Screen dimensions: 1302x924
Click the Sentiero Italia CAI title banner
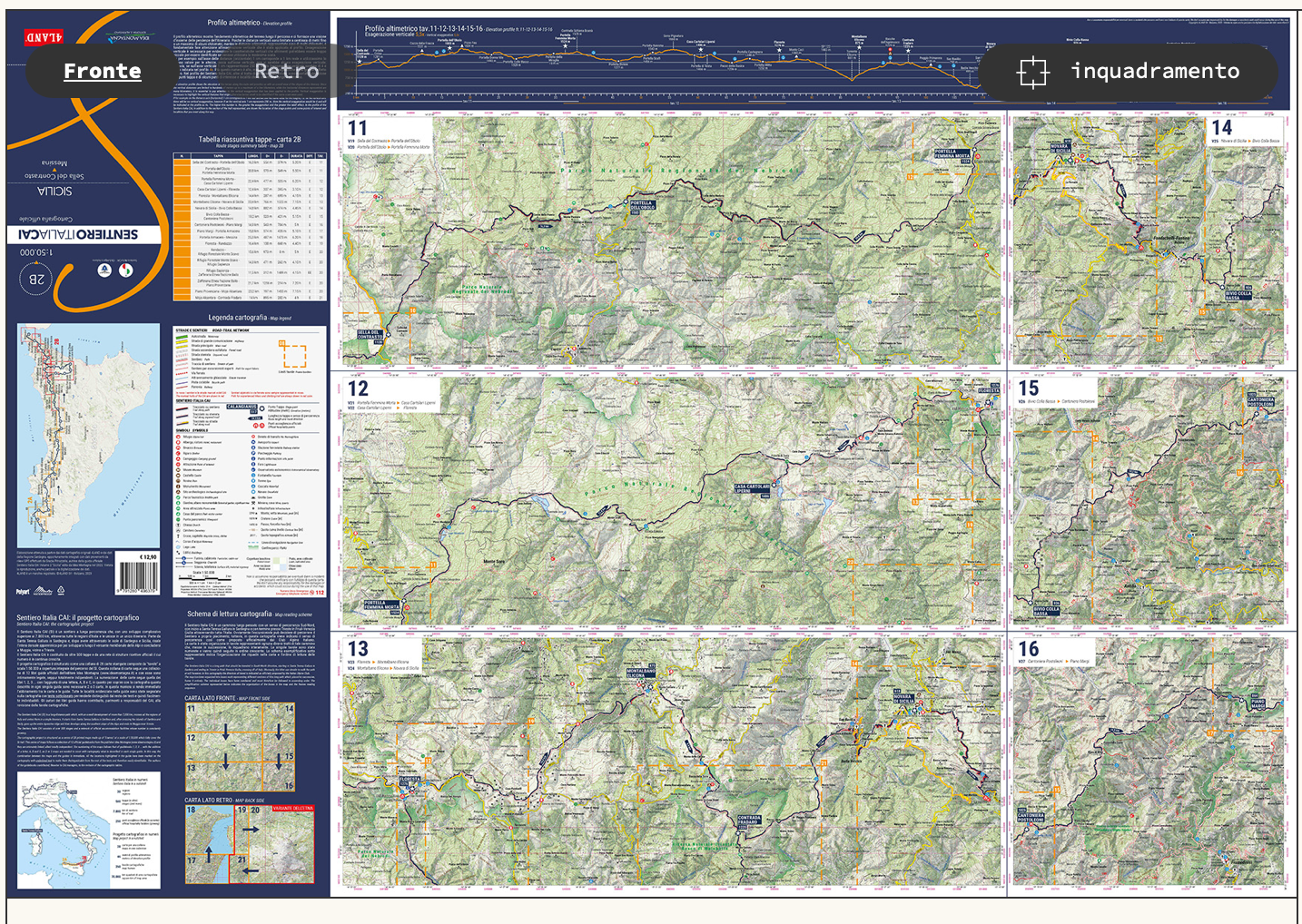(79, 234)
